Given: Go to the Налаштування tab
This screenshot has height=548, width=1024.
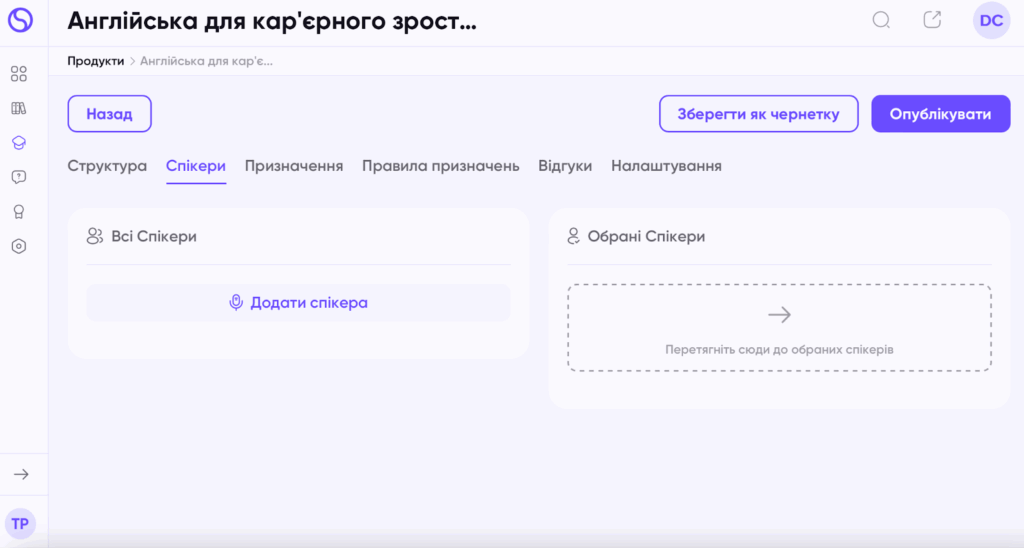Looking at the screenshot, I should pos(666,166).
